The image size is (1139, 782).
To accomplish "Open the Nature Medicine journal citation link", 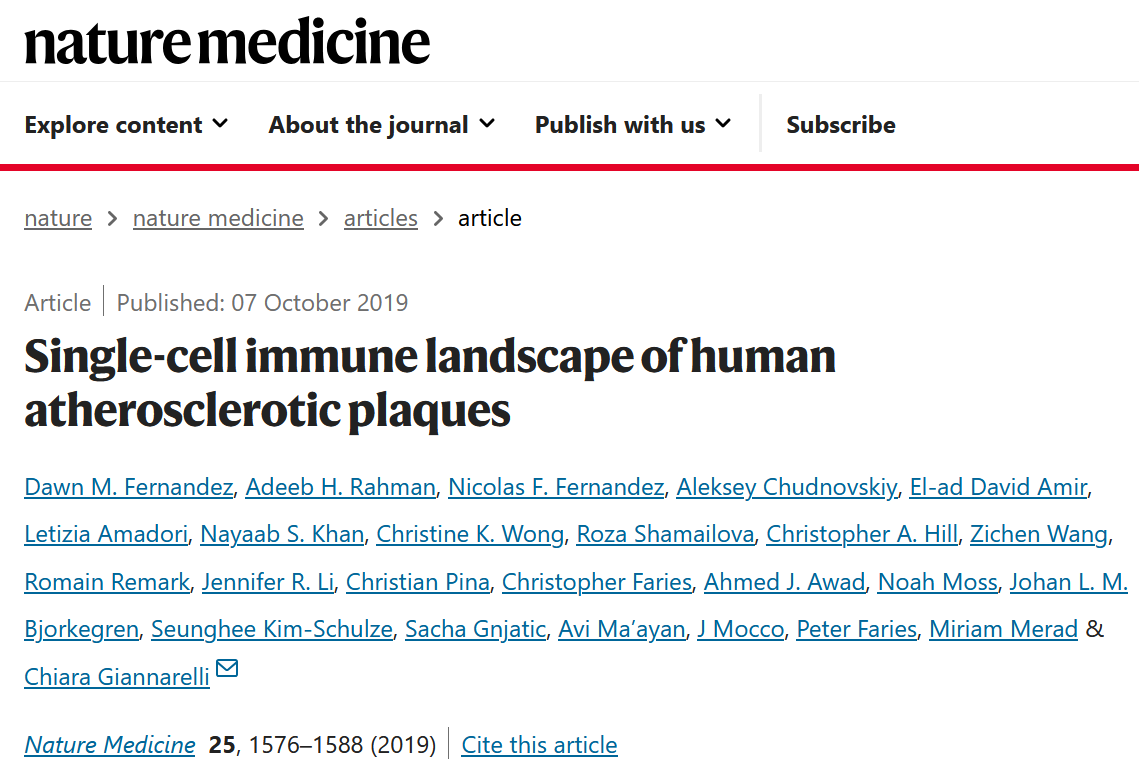I will 110,745.
